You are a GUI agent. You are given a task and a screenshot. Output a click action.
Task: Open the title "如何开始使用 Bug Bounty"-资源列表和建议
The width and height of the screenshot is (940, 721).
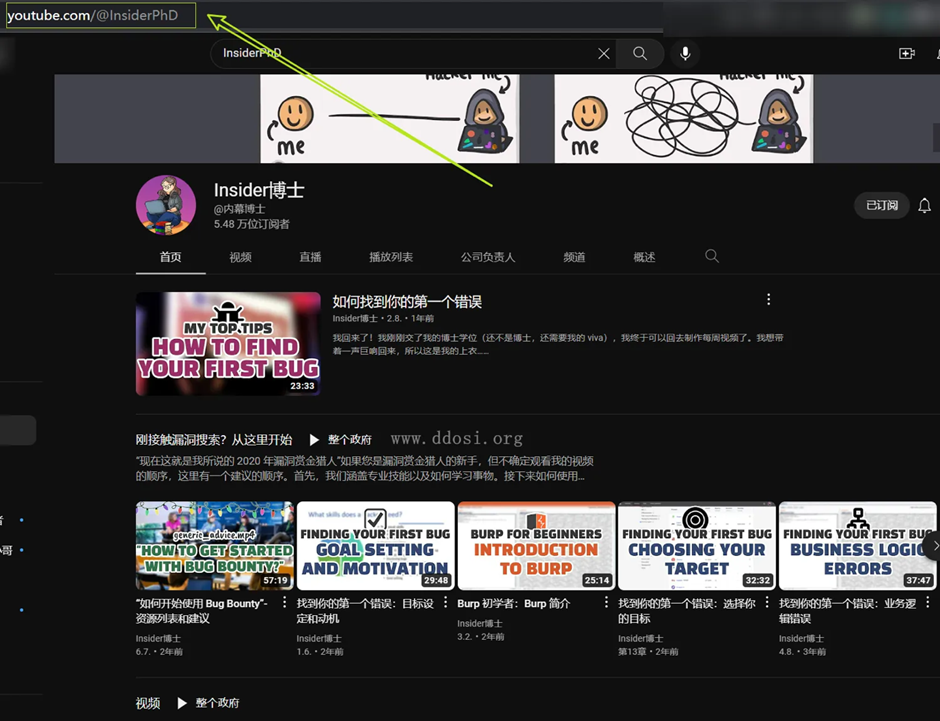(202, 611)
